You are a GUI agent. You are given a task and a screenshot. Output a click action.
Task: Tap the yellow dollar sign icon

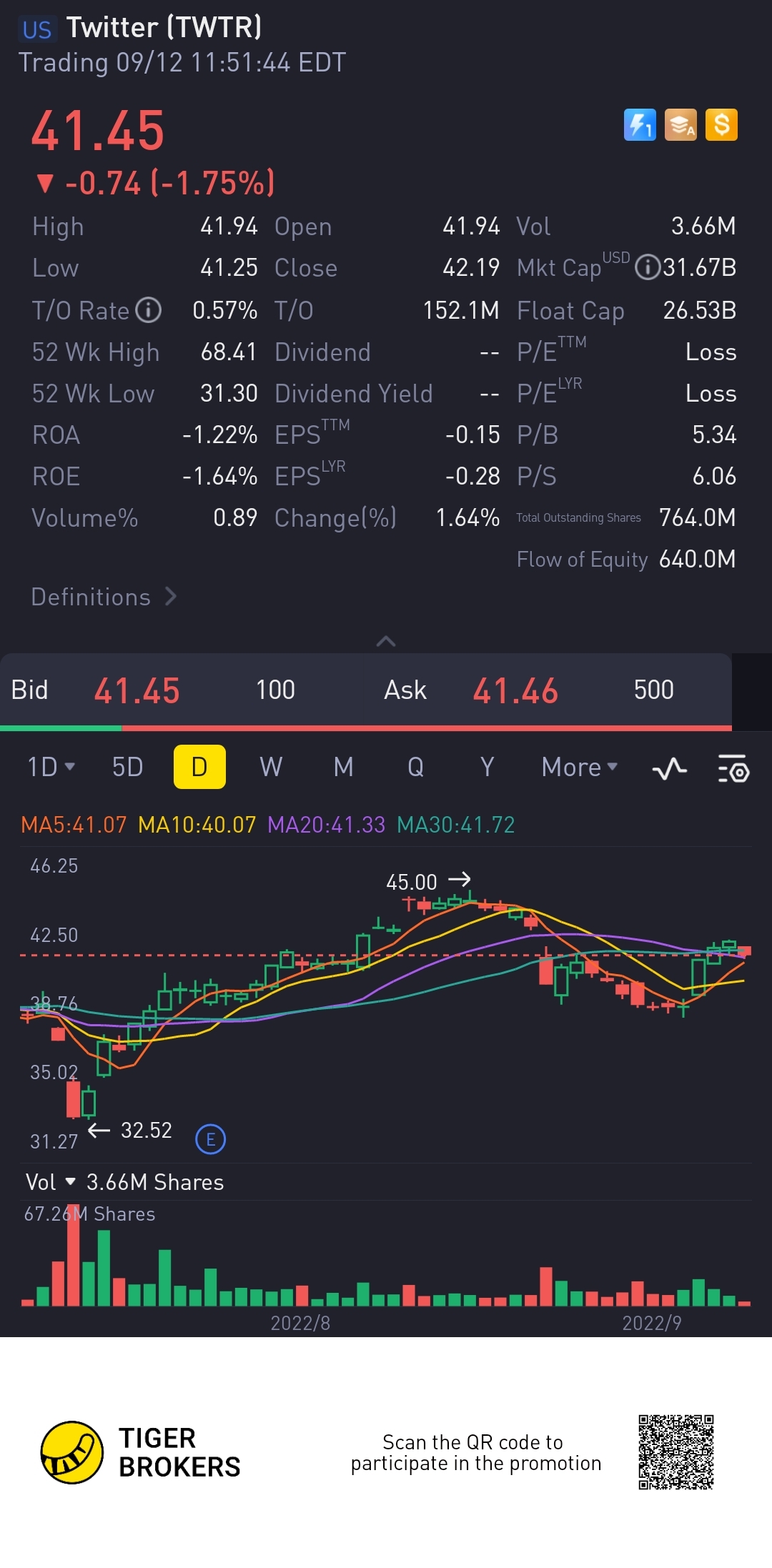(721, 125)
